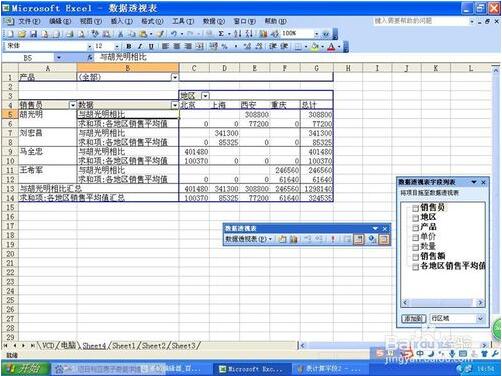The image size is (502, 376).
Task: Cut selection using the scissors icon
Action: (120, 34)
